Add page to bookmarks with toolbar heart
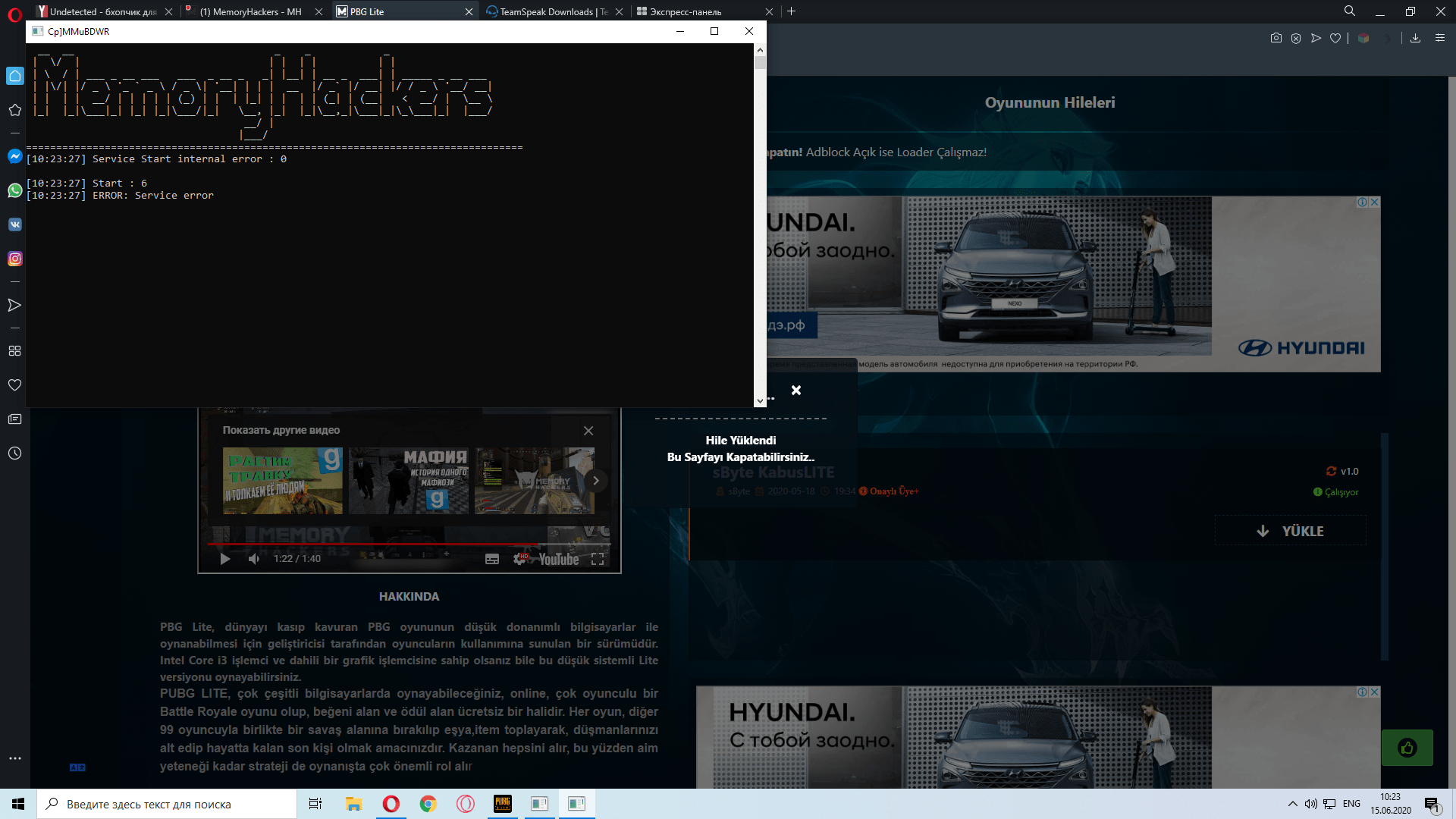 (x=1335, y=38)
